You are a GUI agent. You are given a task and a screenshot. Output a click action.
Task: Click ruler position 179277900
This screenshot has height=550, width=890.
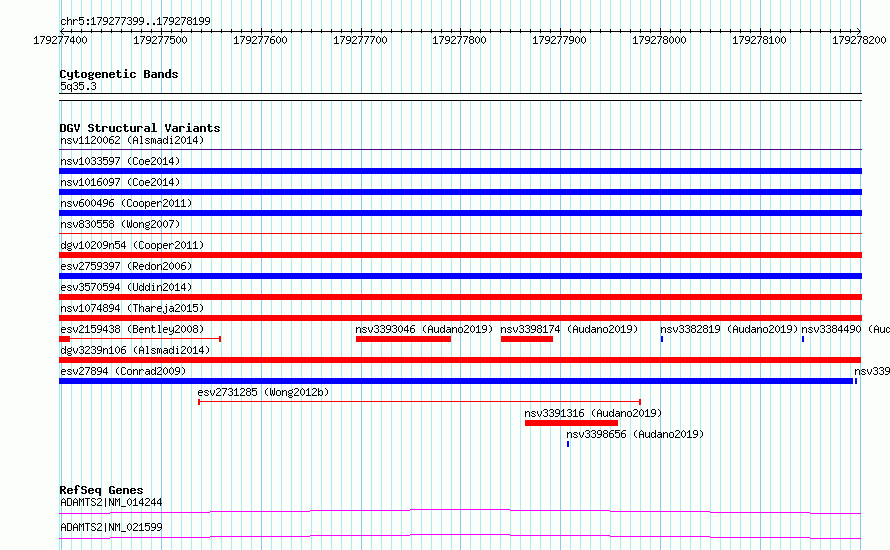tap(560, 40)
